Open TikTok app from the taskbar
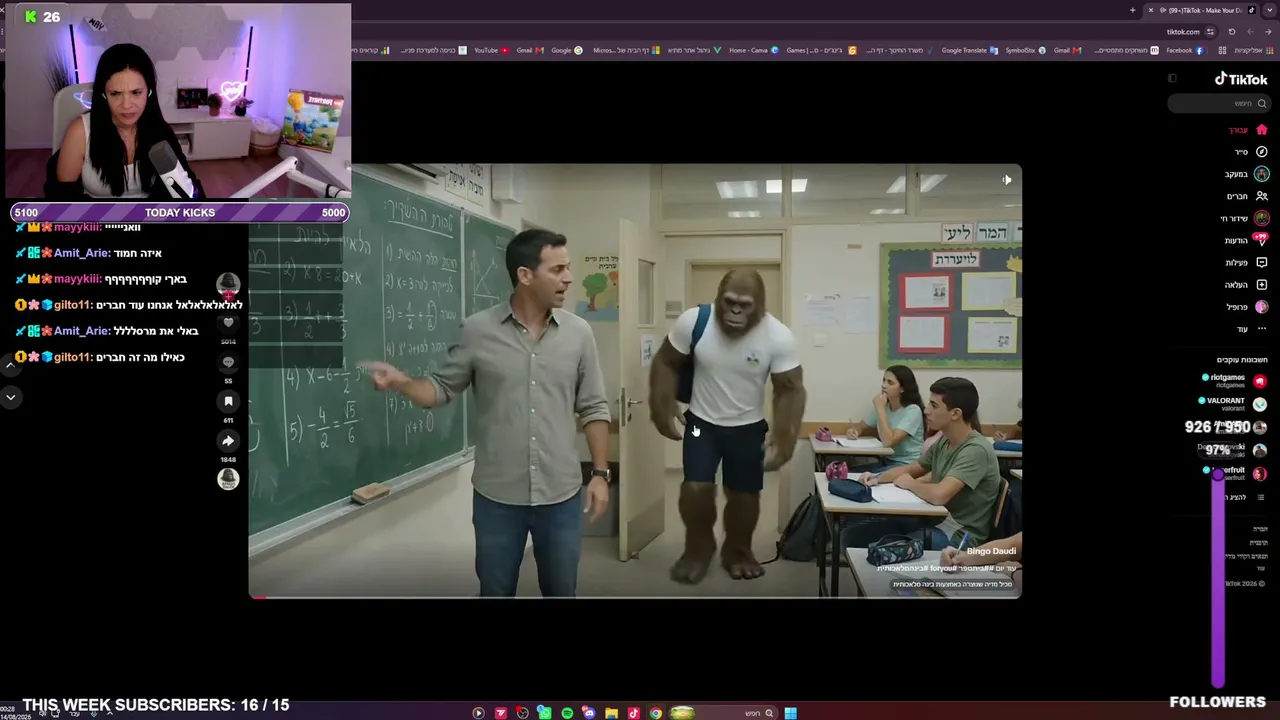 click(x=634, y=713)
